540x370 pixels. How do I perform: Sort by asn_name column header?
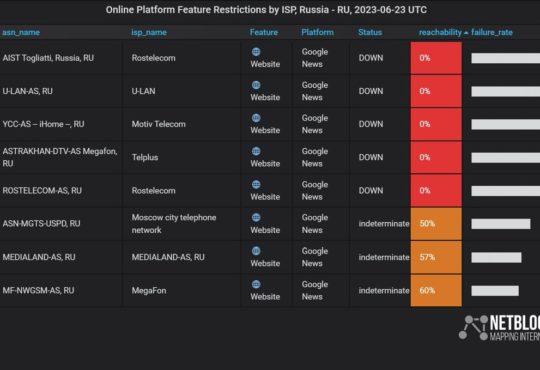[21, 32]
